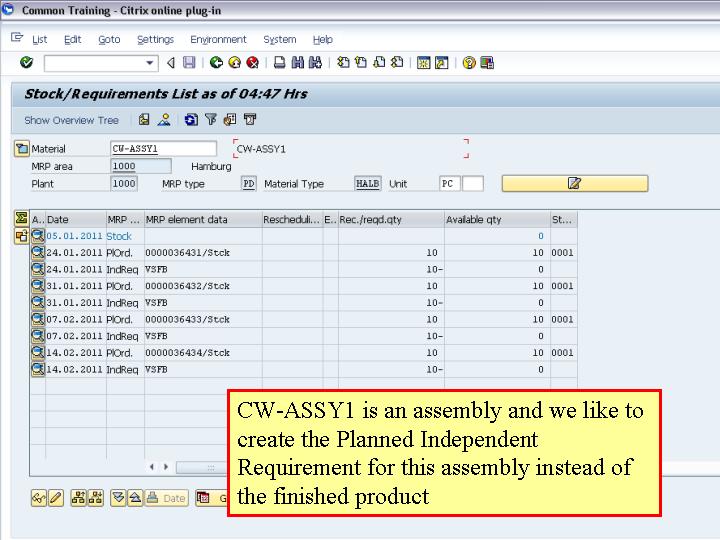This screenshot has height=540, width=720.
Task: Click the Date button at bottom
Action: [167, 498]
